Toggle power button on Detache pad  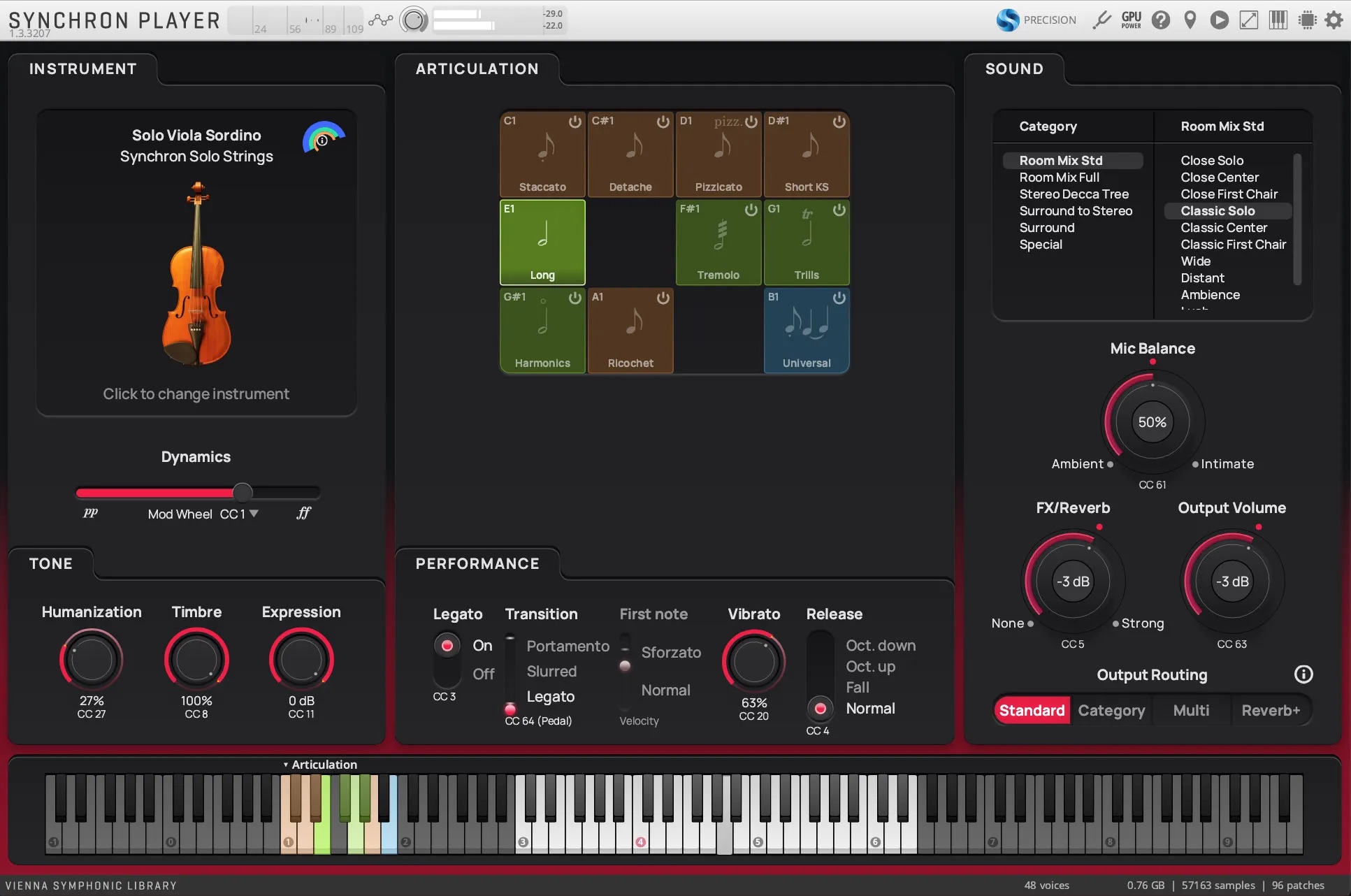click(x=663, y=122)
